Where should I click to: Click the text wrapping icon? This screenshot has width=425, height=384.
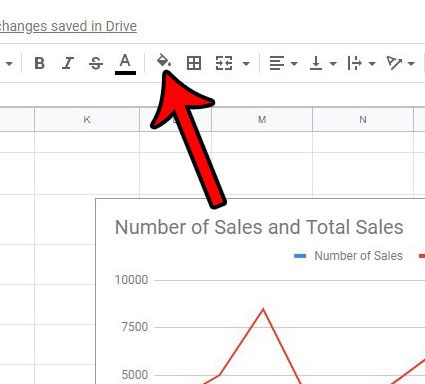click(354, 63)
